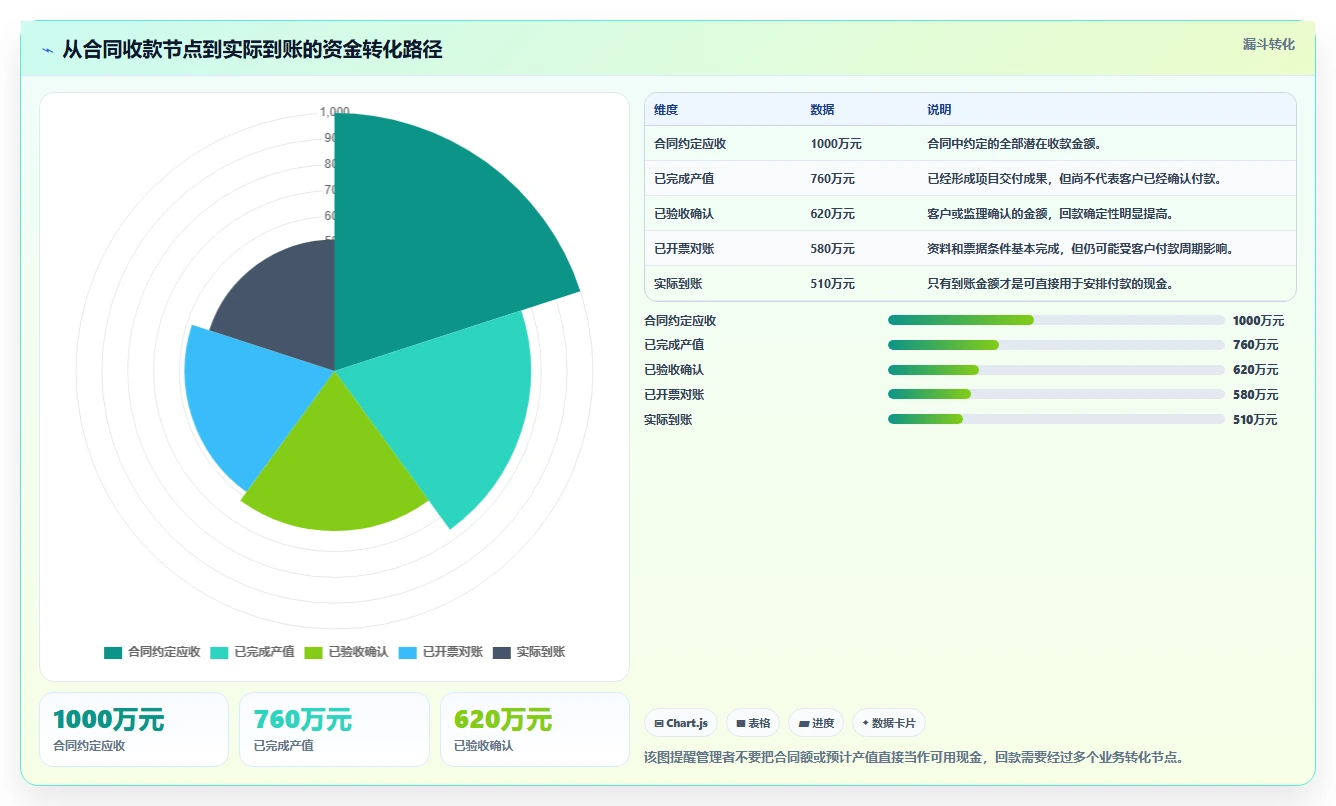This screenshot has height=806, width=1336.
Task: Click the 1,000 axis tick label
Action: [335, 112]
